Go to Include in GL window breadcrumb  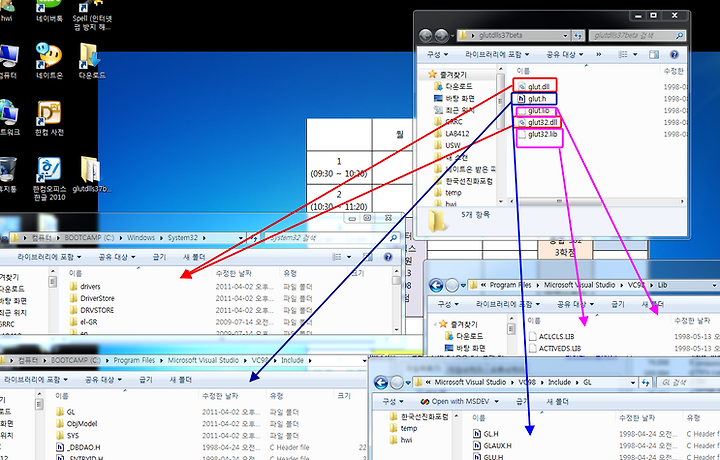click(559, 382)
